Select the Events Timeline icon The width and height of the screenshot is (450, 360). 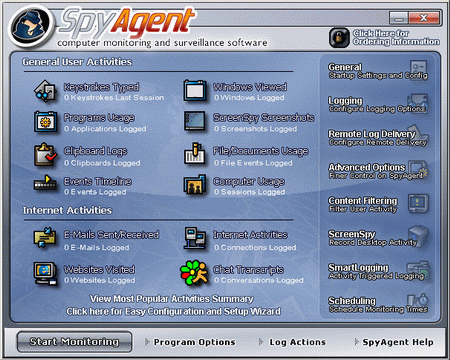45,183
